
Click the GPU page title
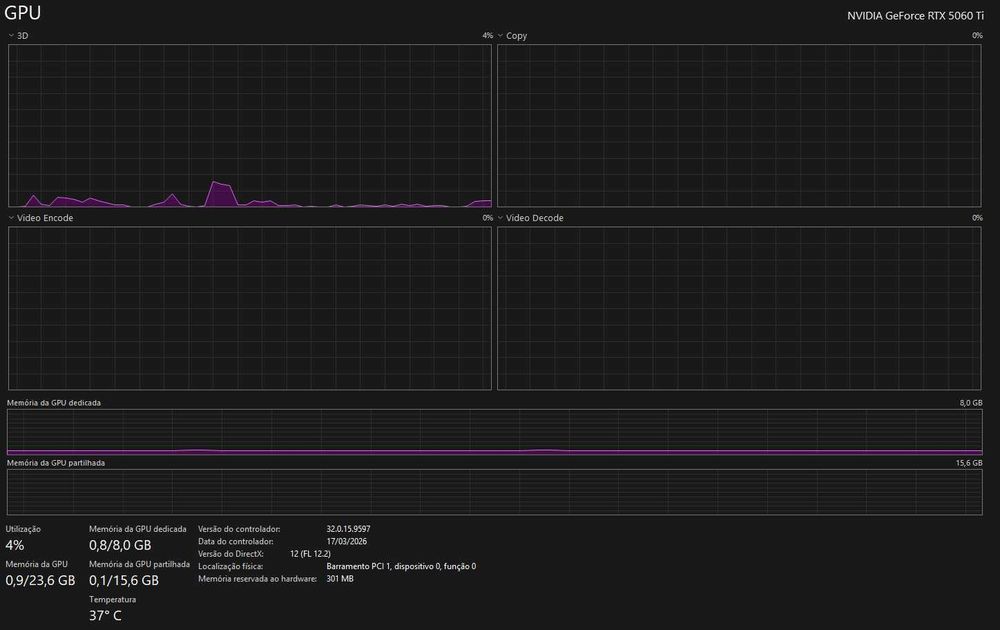pyautogui.click(x=23, y=13)
